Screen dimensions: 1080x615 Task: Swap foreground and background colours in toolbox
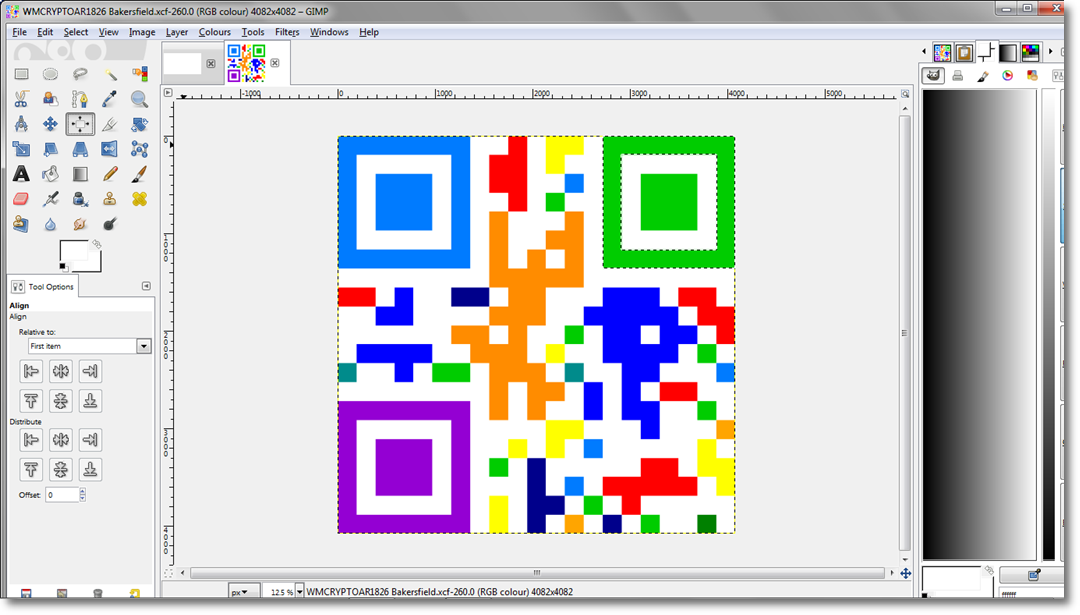point(96,244)
